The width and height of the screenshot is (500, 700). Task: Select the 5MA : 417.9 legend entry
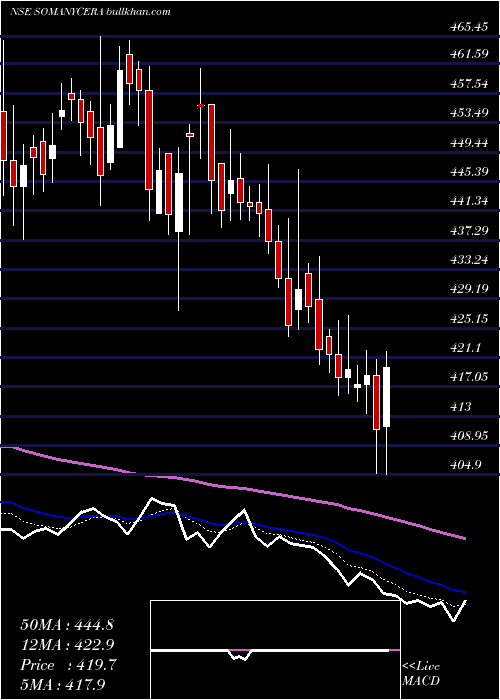coord(65,684)
